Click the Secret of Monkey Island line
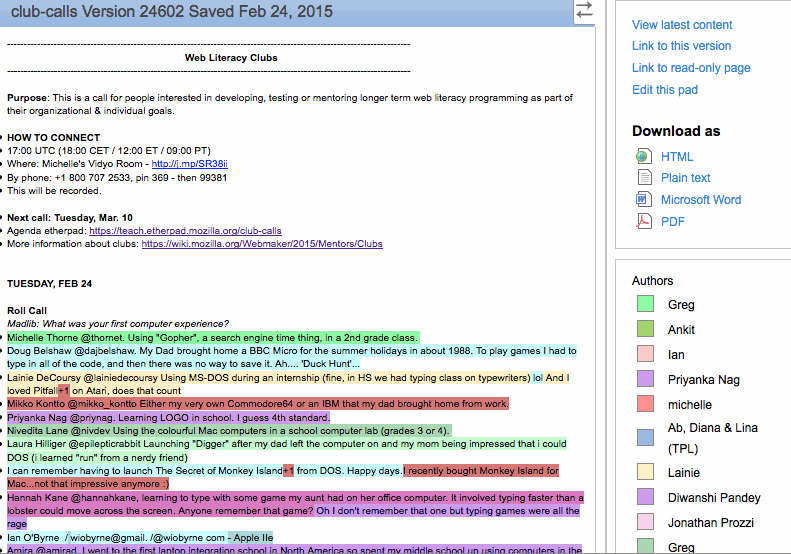791x554 pixels. [x=283, y=477]
